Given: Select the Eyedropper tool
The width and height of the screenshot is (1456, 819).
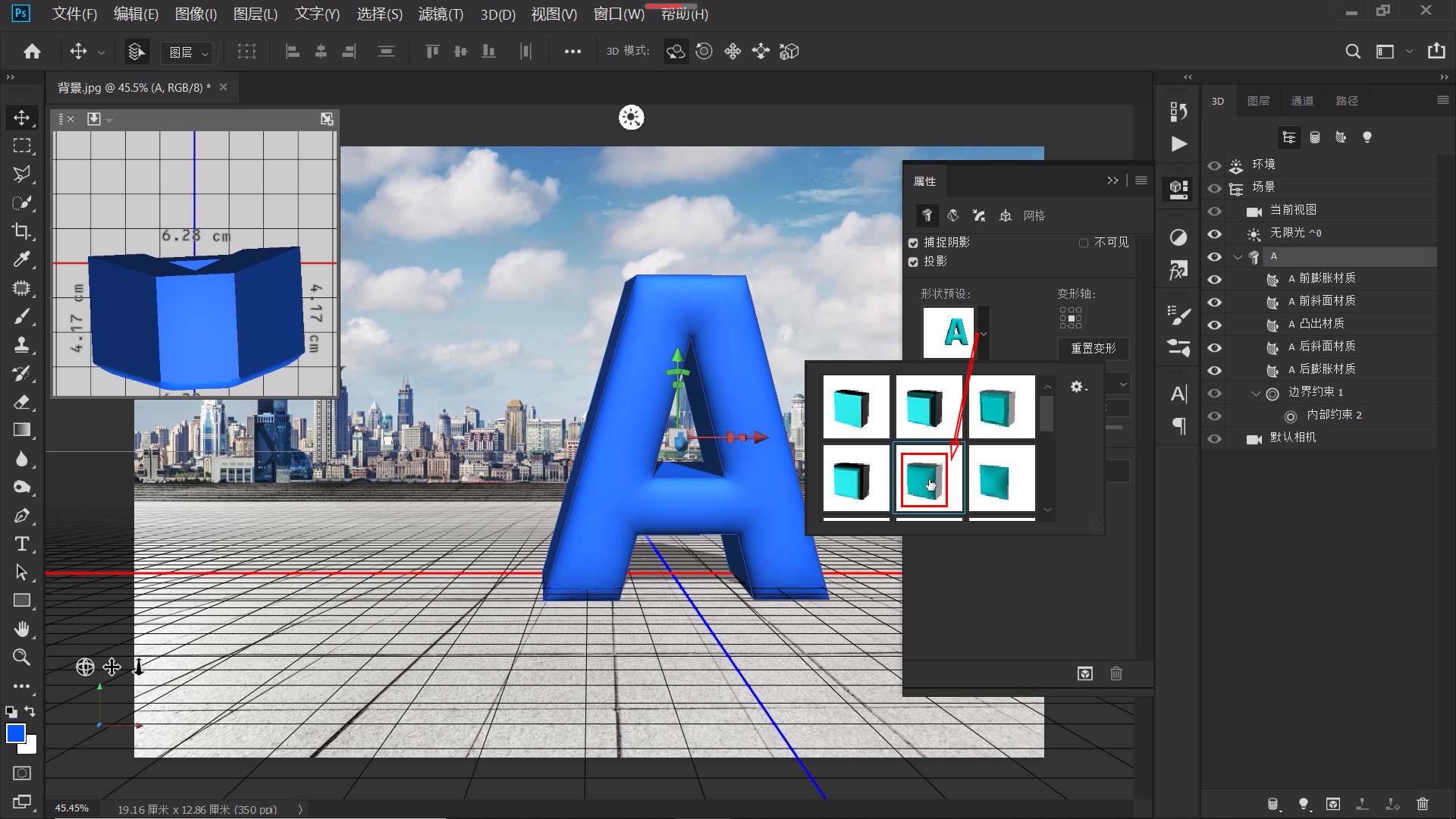Looking at the screenshot, I should click(22, 259).
